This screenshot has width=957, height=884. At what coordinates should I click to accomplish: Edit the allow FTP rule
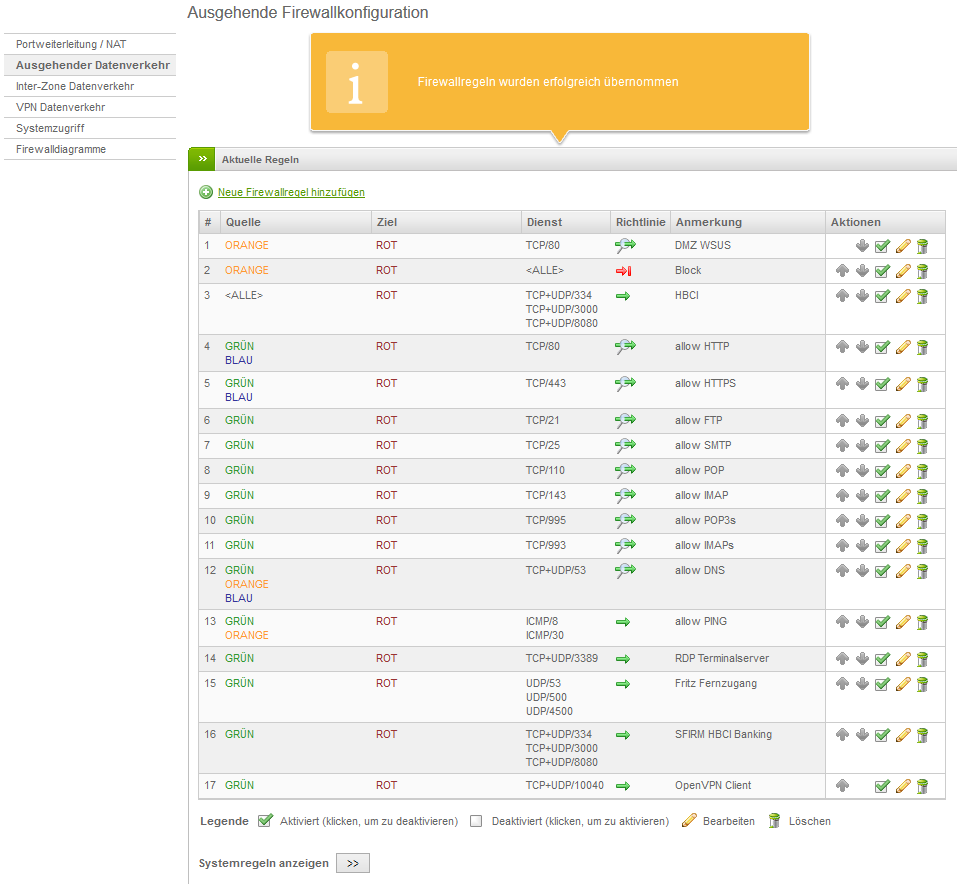[903, 421]
